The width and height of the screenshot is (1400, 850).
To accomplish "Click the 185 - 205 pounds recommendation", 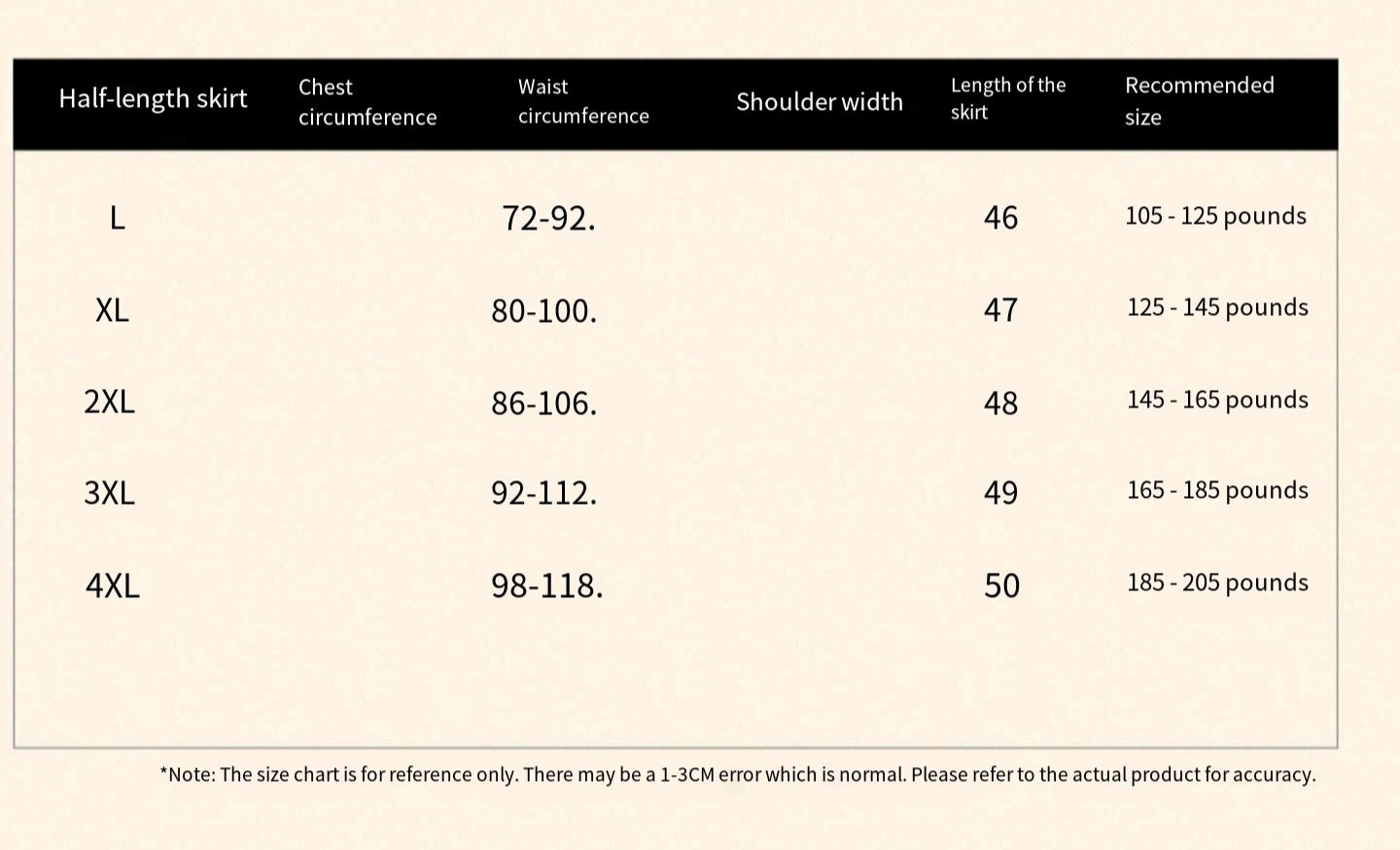I will click(1217, 583).
